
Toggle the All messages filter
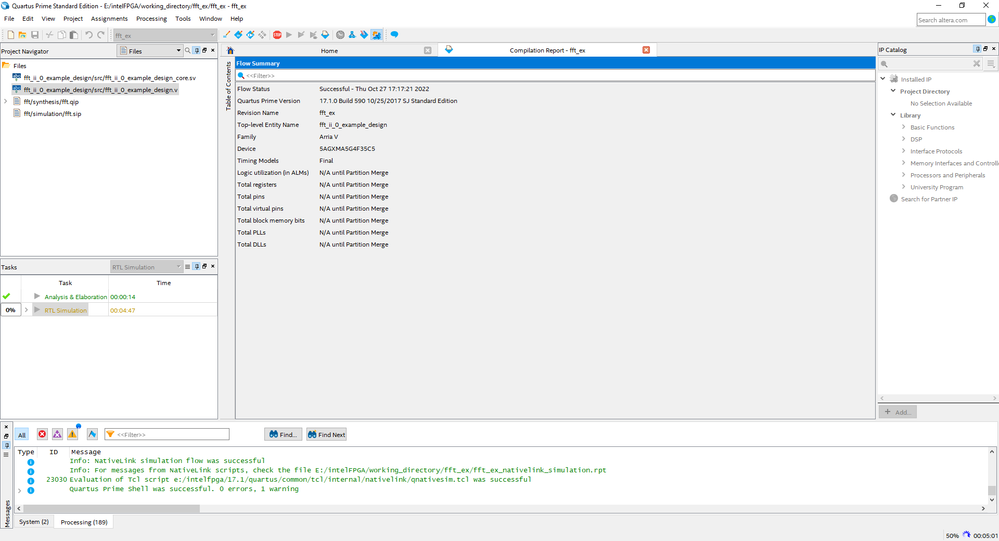pos(22,435)
